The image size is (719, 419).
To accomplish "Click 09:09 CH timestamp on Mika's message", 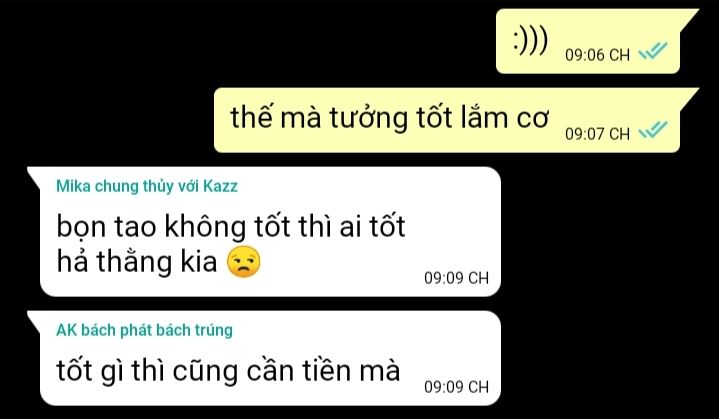I will point(456,278).
